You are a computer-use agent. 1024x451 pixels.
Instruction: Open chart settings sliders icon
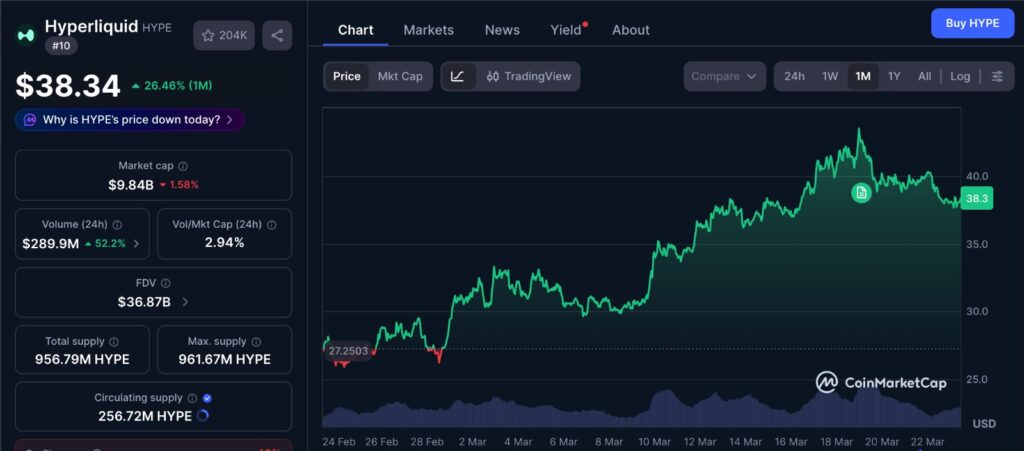pyautogui.click(x=997, y=76)
